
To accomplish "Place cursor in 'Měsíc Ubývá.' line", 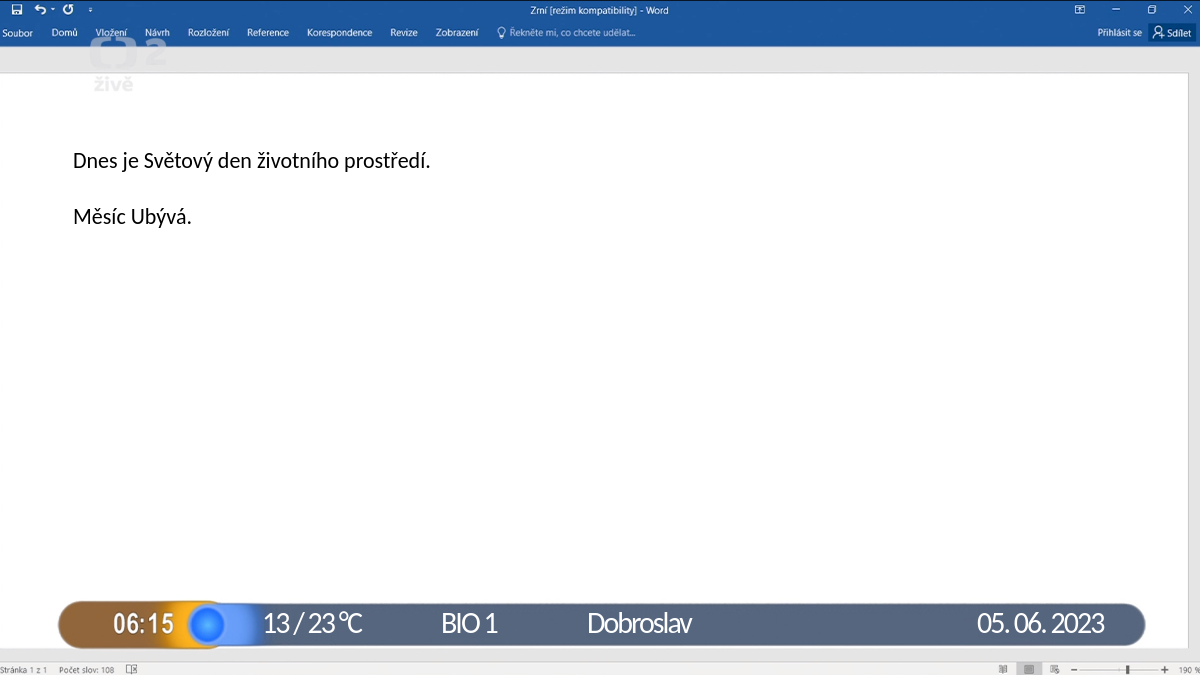I will pyautogui.click(x=132, y=217).
